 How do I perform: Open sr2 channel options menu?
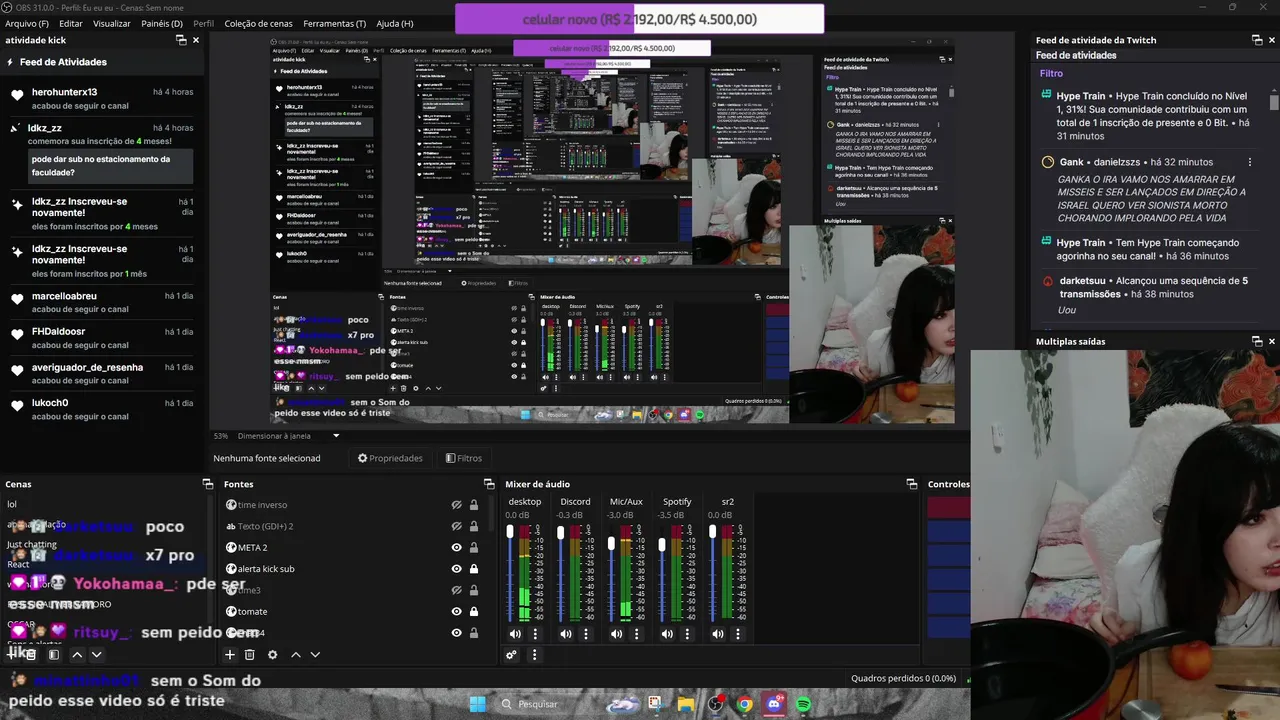point(738,634)
